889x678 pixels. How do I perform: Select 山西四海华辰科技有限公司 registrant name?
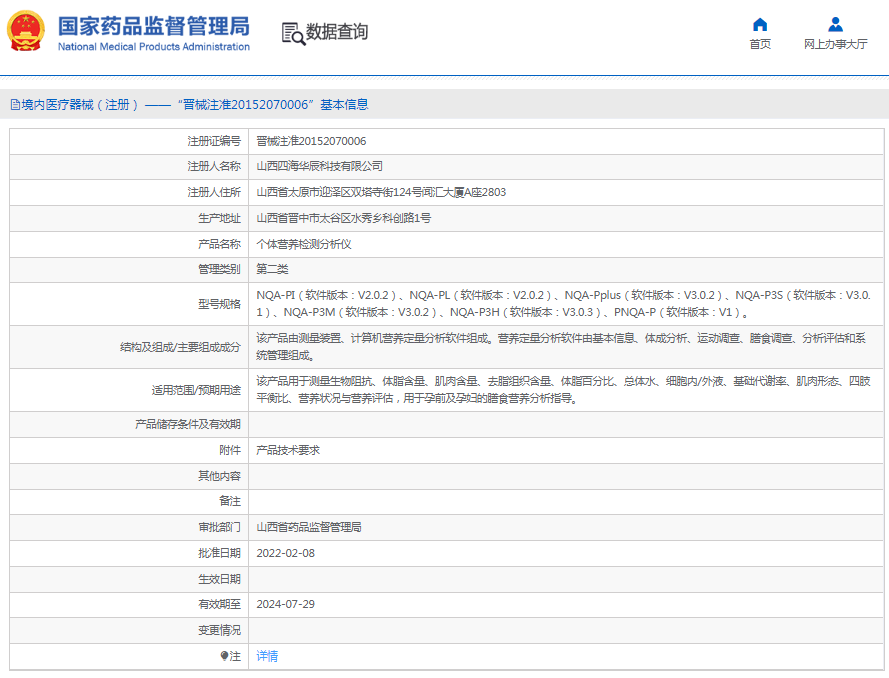[x=319, y=167]
